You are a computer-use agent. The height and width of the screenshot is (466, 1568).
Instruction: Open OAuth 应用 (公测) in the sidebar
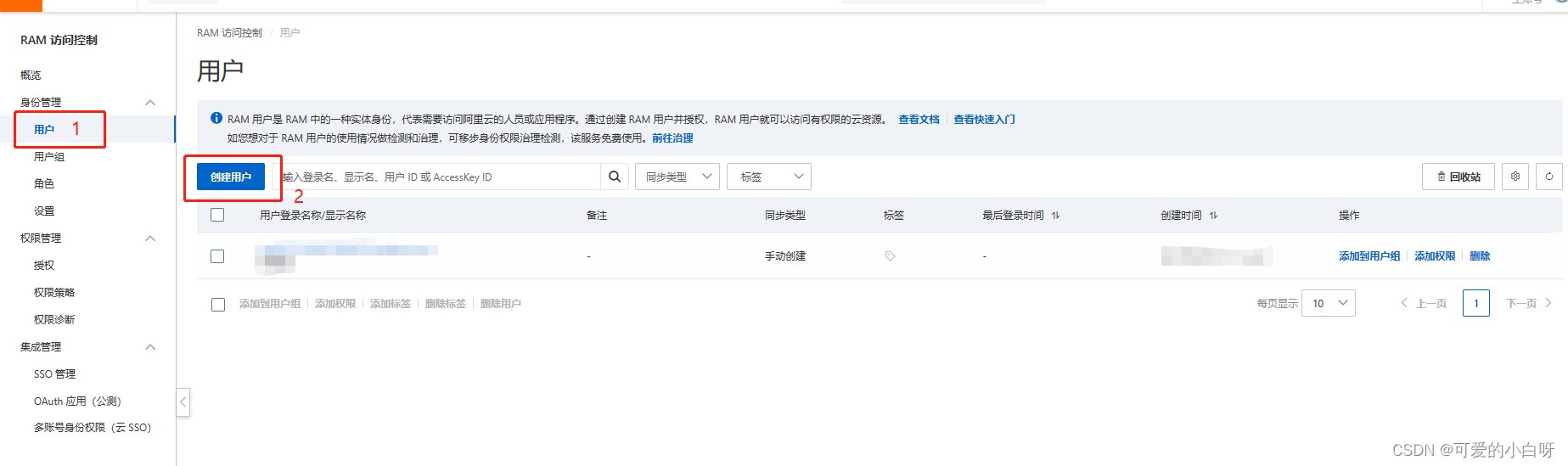[x=78, y=401]
